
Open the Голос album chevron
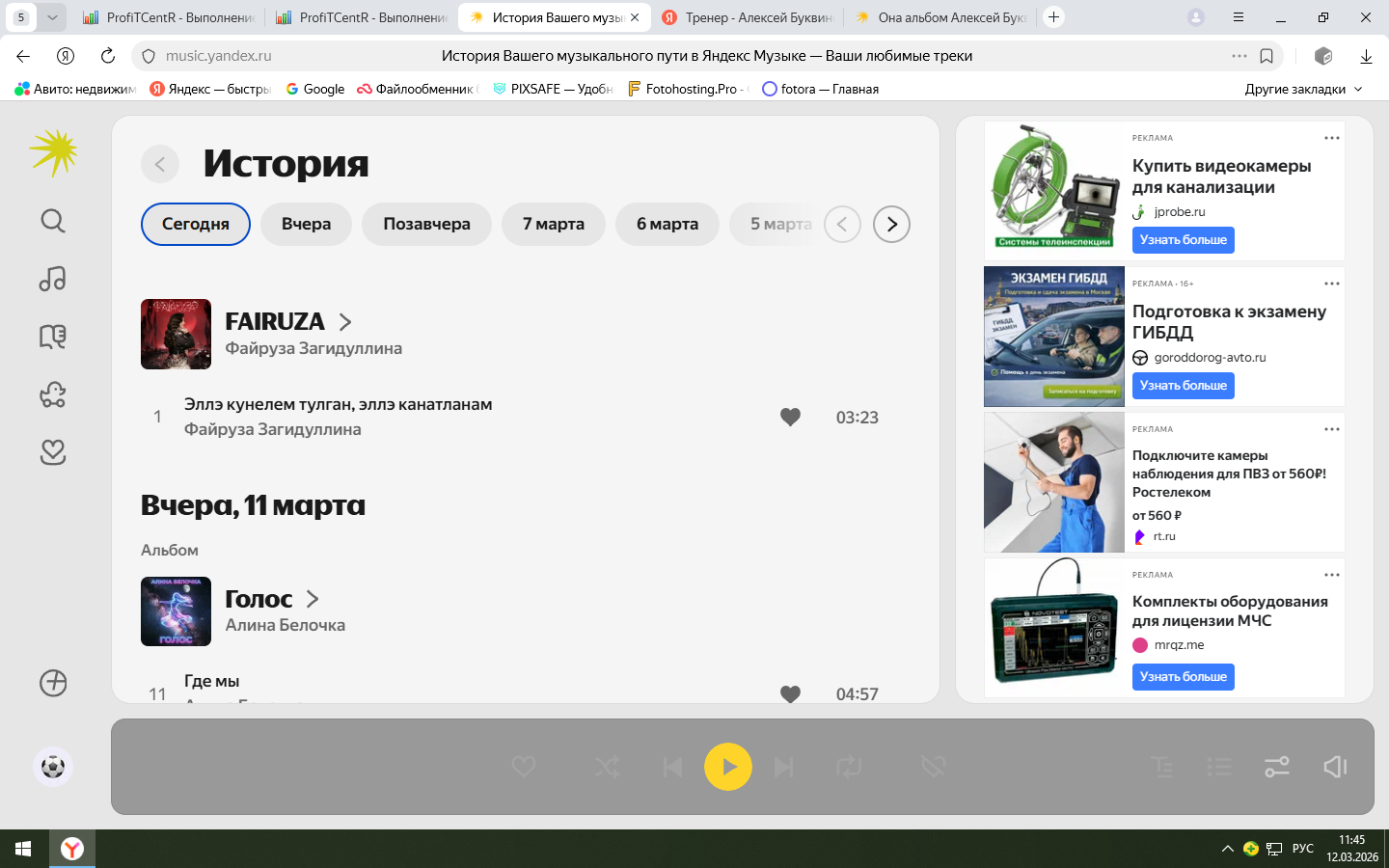click(313, 599)
